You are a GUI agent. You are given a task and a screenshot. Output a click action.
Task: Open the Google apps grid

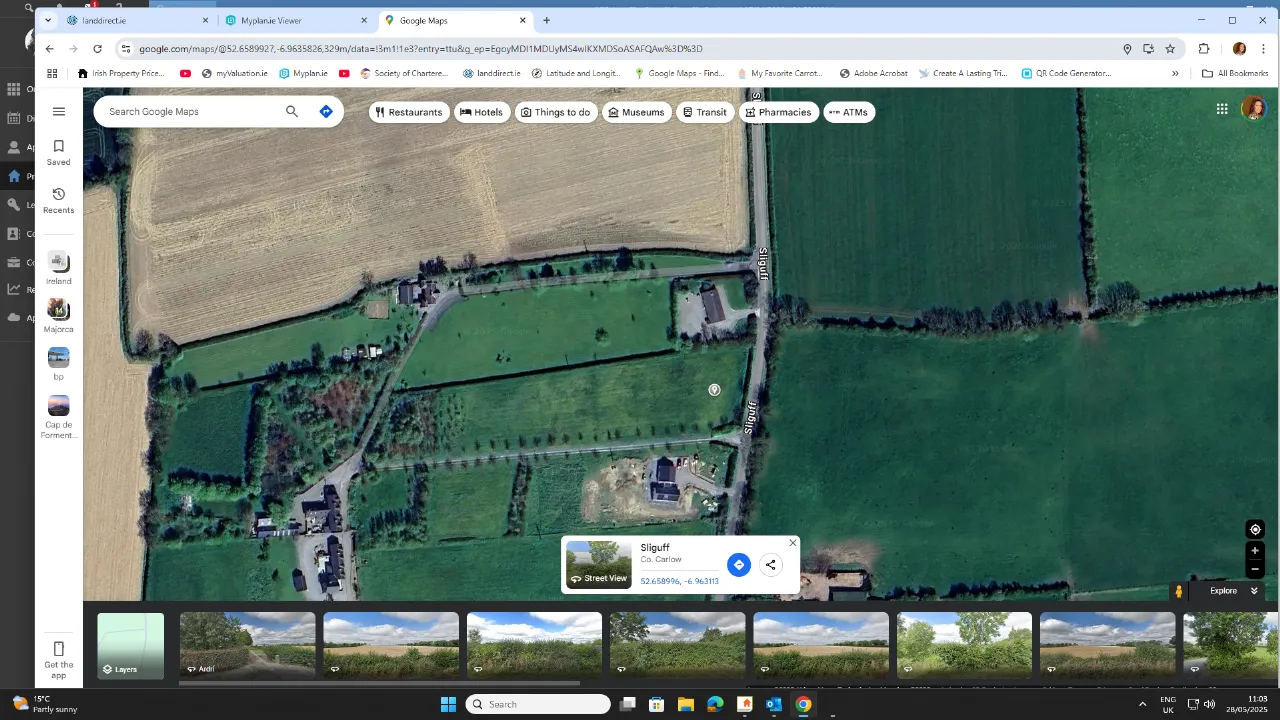[x=1221, y=108]
